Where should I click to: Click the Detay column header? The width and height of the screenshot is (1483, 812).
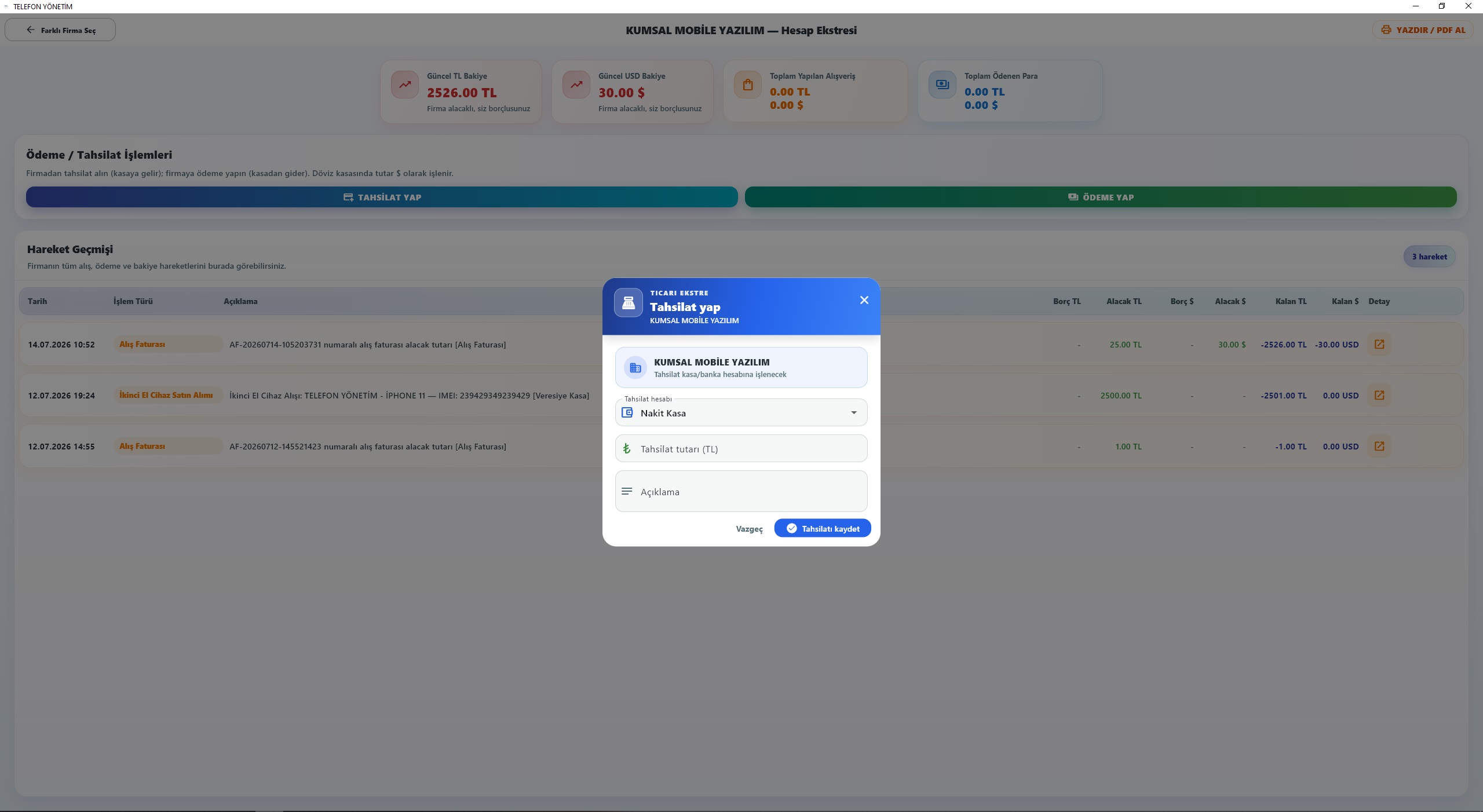coord(1379,301)
